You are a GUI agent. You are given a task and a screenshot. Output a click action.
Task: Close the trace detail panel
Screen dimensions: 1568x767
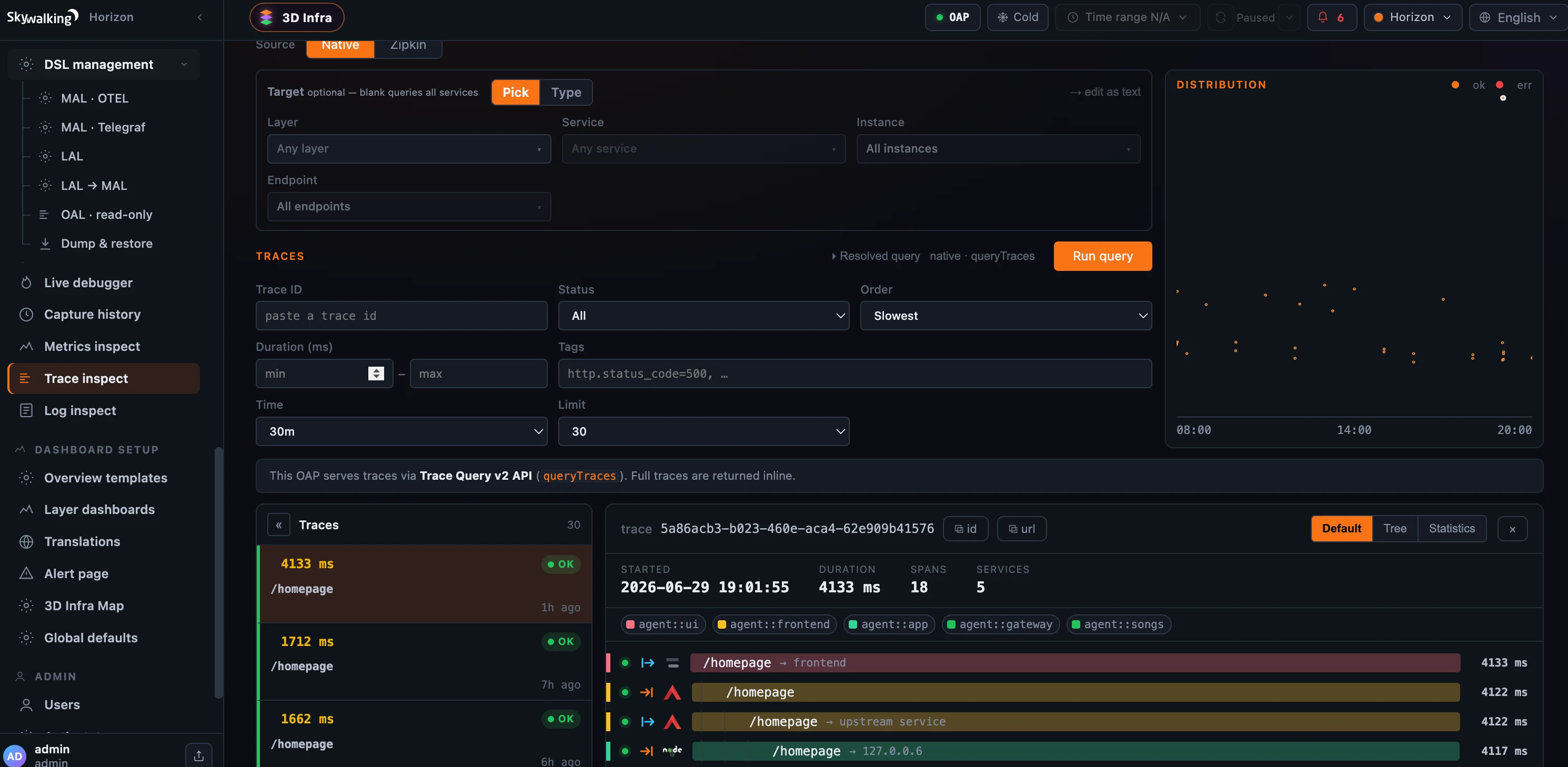[x=1512, y=529]
